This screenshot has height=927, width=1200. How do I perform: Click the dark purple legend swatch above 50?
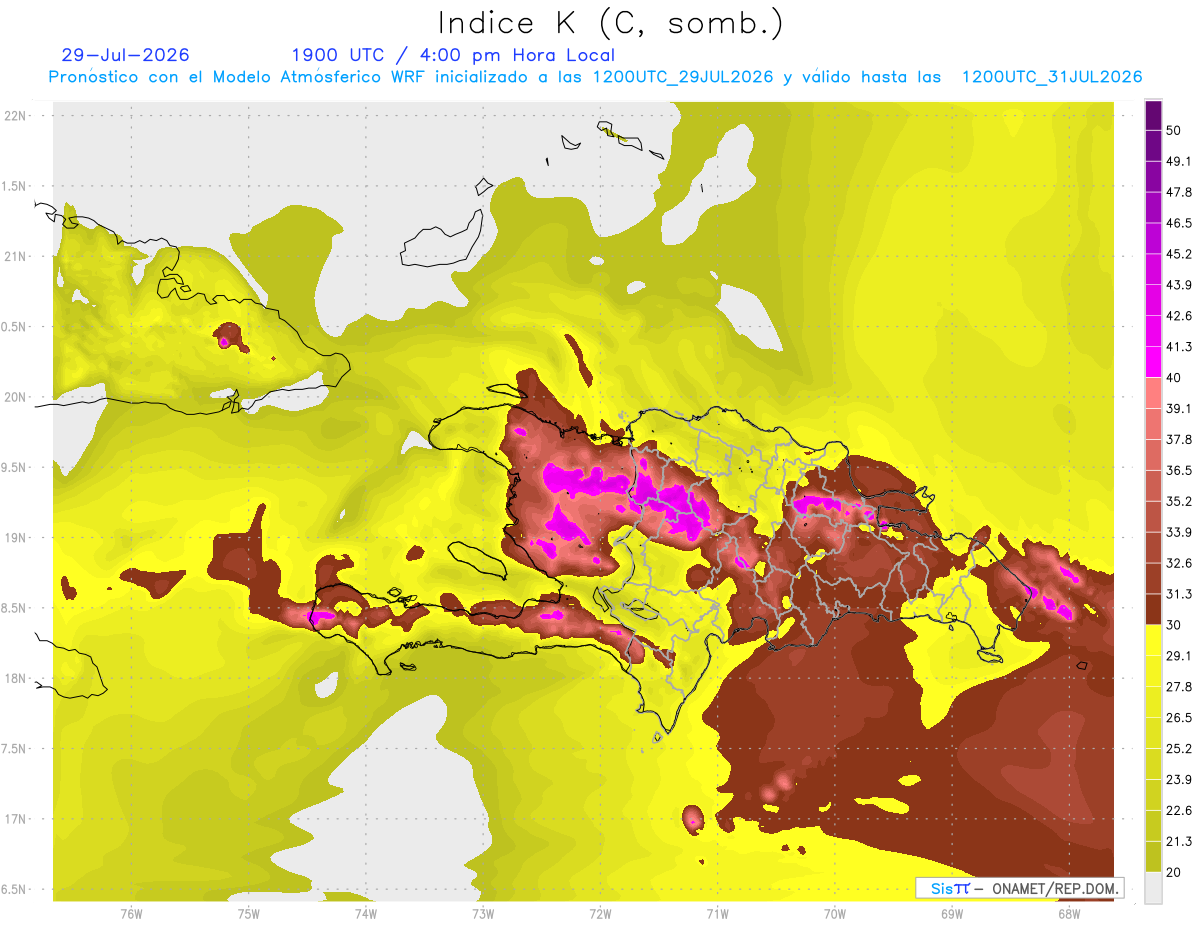(x=1153, y=115)
